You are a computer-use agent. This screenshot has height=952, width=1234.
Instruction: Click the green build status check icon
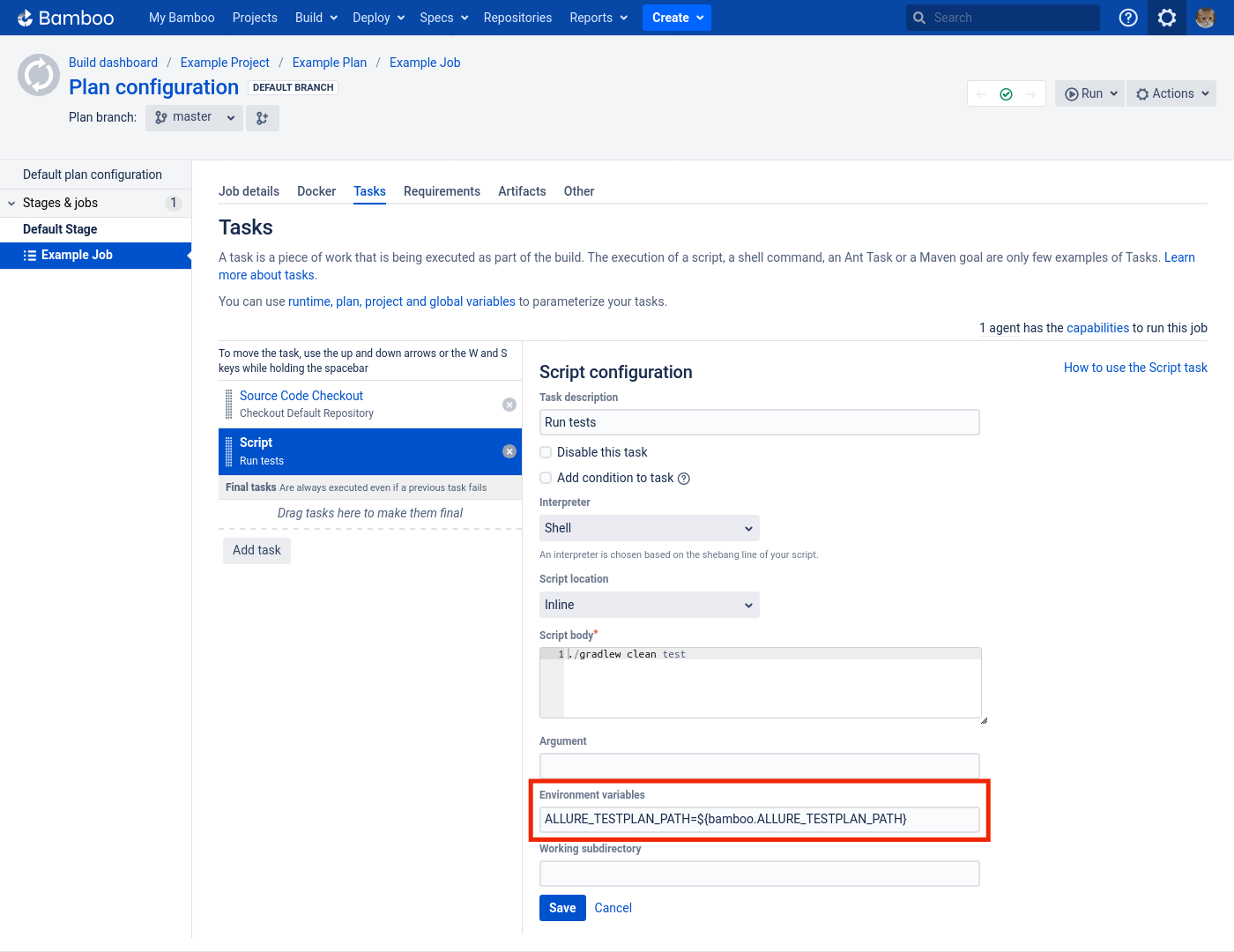click(1006, 93)
